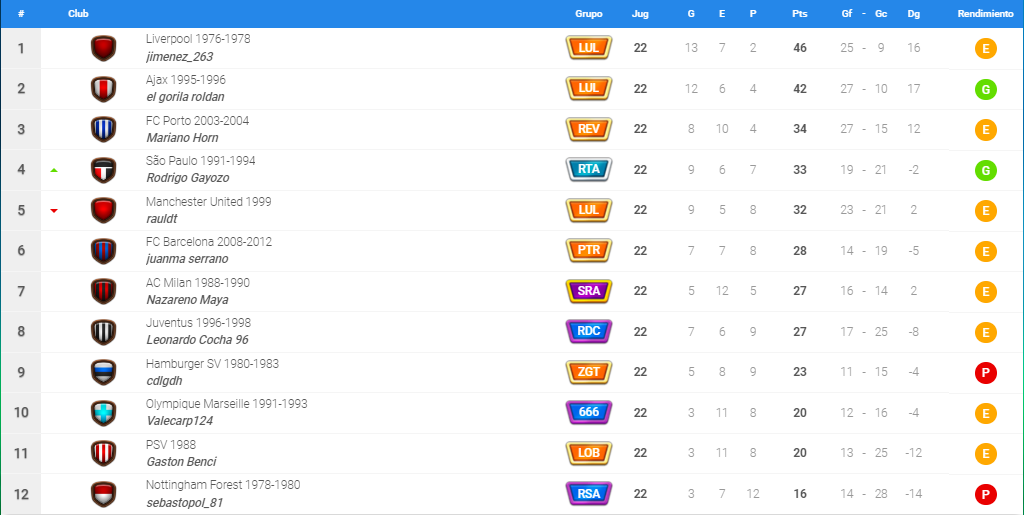1024x515 pixels.
Task: Click the green up arrow beside position 4
Action: coord(54,170)
